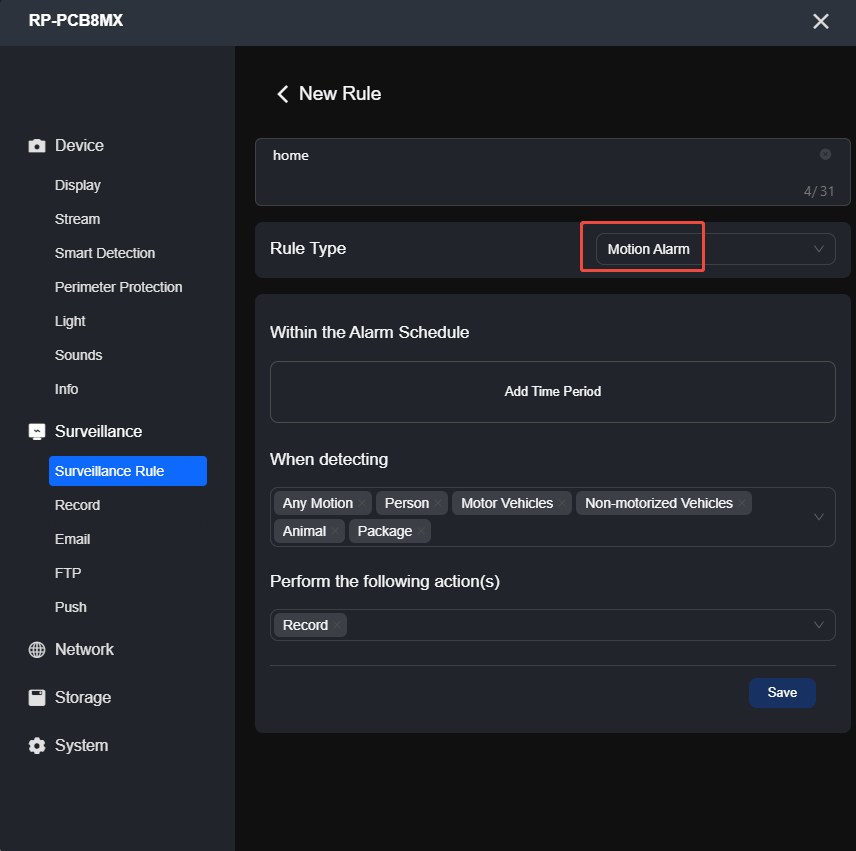This screenshot has width=856, height=851.
Task: Open the Email settings page
Action: [72, 539]
